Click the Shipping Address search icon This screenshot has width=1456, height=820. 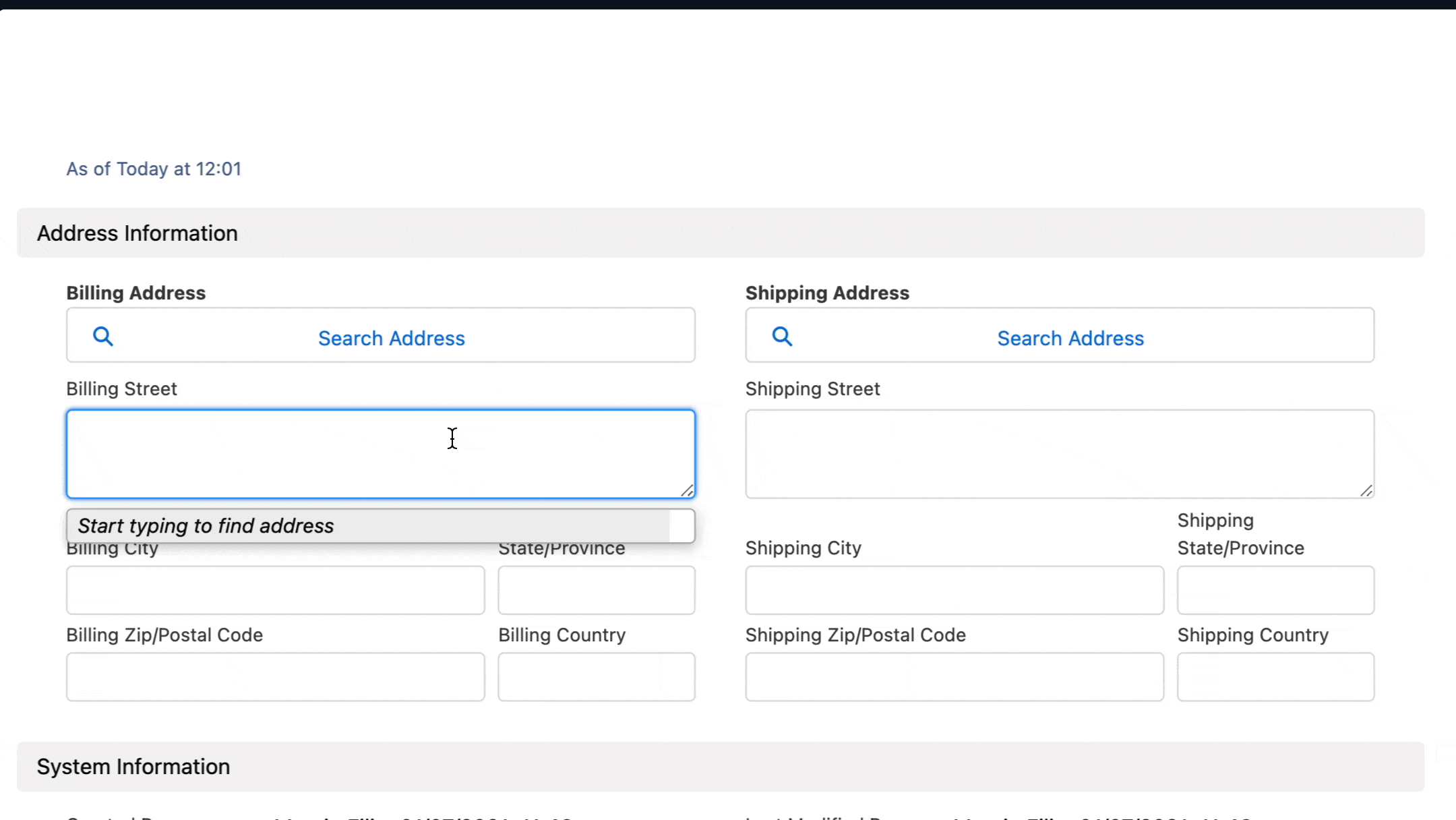pyautogui.click(x=782, y=337)
